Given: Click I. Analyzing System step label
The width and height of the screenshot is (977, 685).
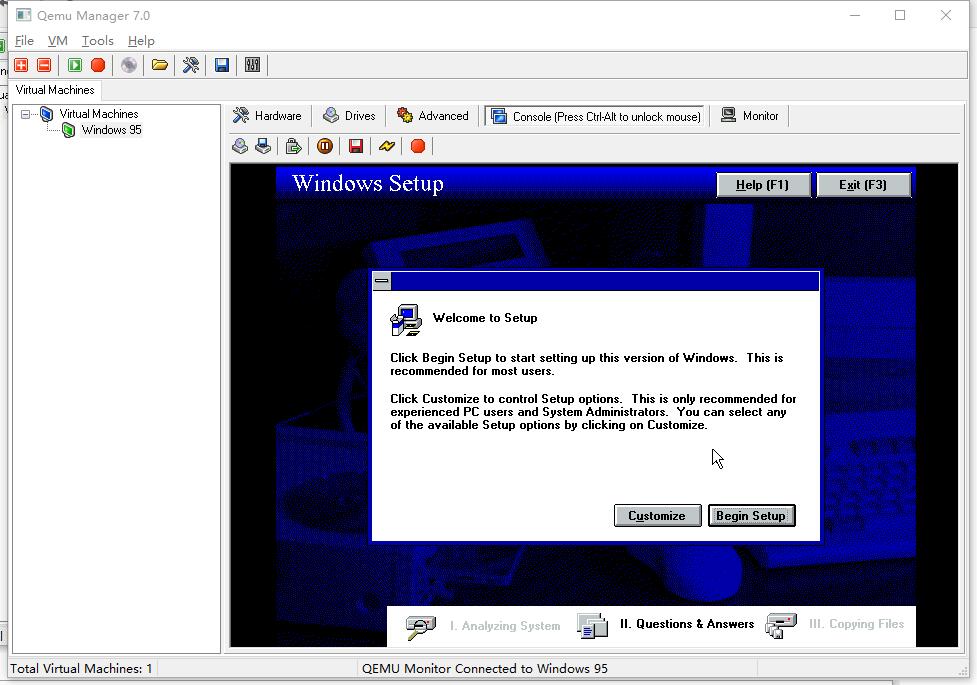Looking at the screenshot, I should coord(505,626).
